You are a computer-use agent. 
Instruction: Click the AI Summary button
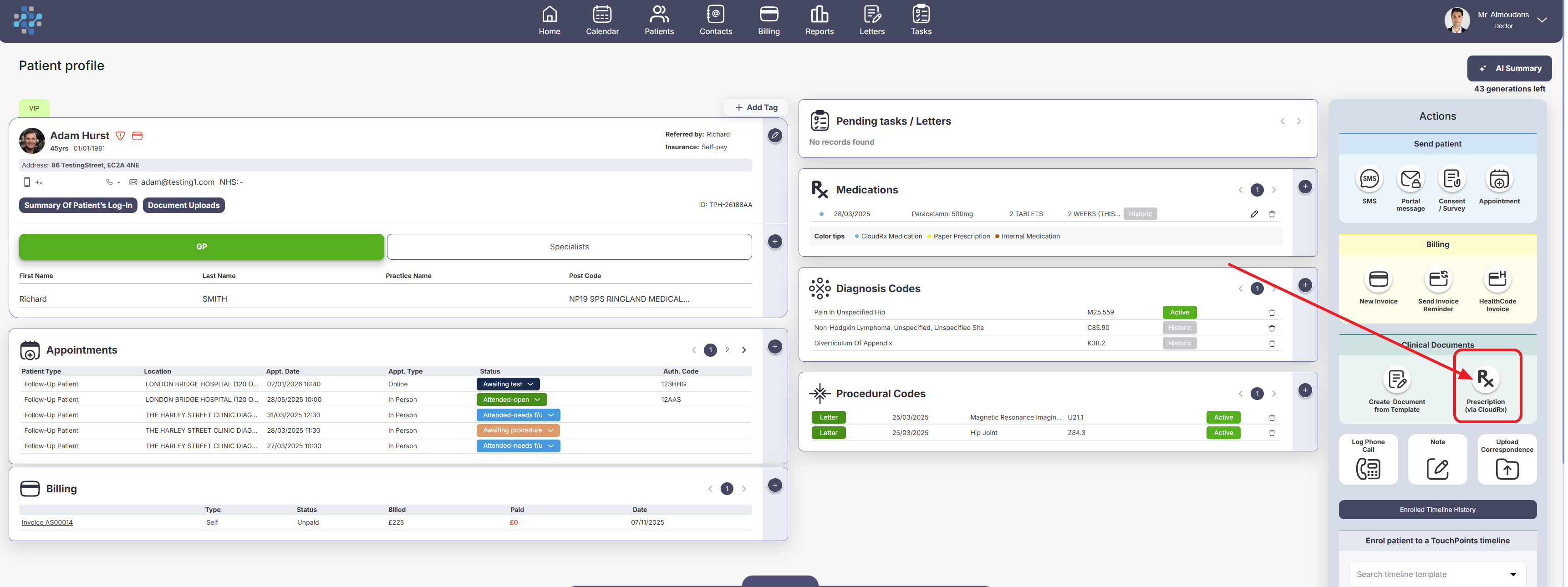click(x=1509, y=68)
